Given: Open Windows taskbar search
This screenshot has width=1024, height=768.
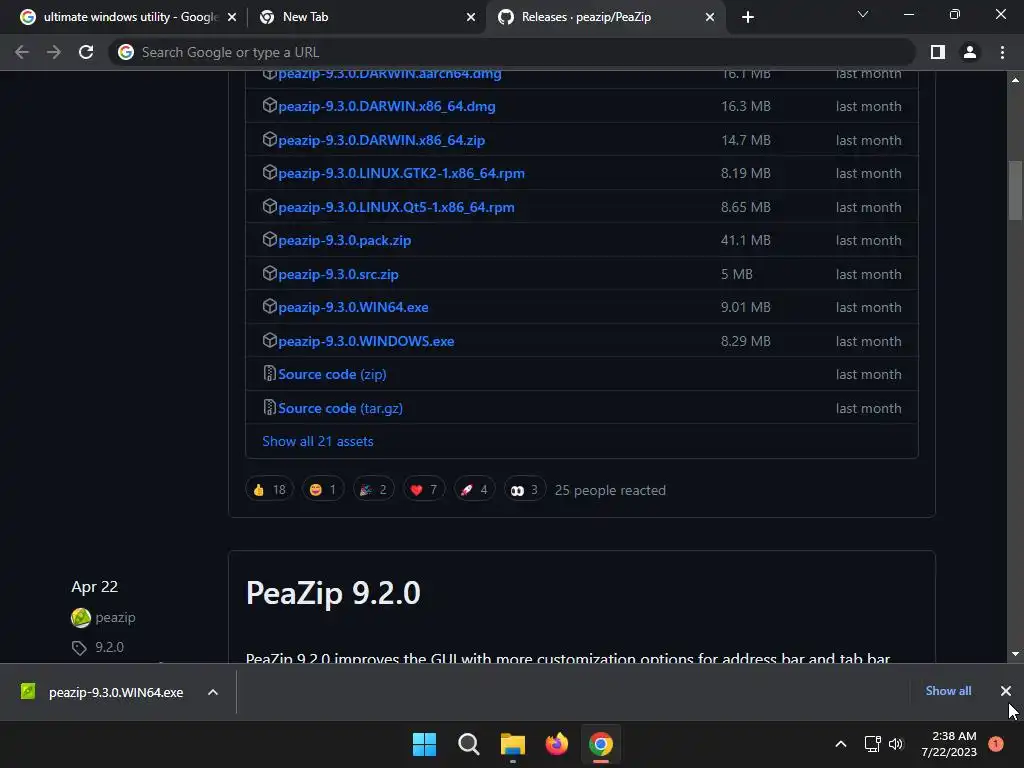Looking at the screenshot, I should (x=469, y=744).
